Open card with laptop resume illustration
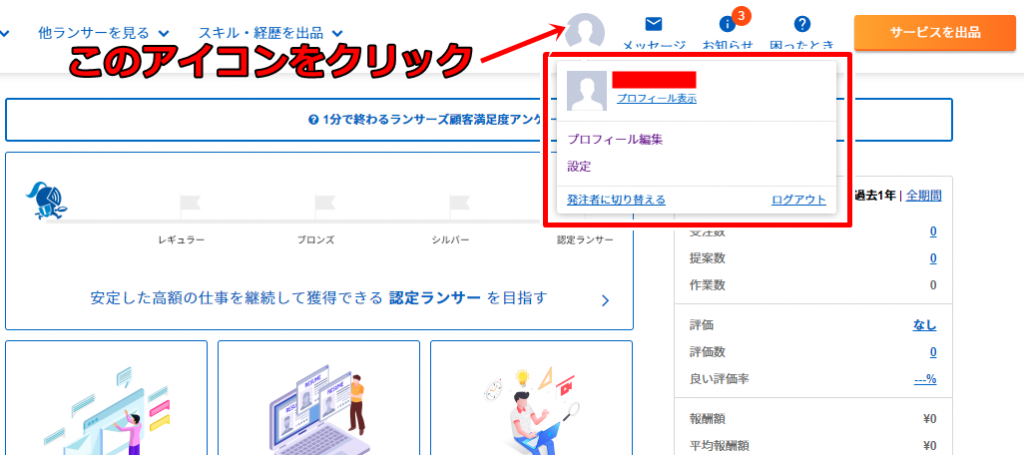This screenshot has height=455, width=1024. [x=319, y=398]
